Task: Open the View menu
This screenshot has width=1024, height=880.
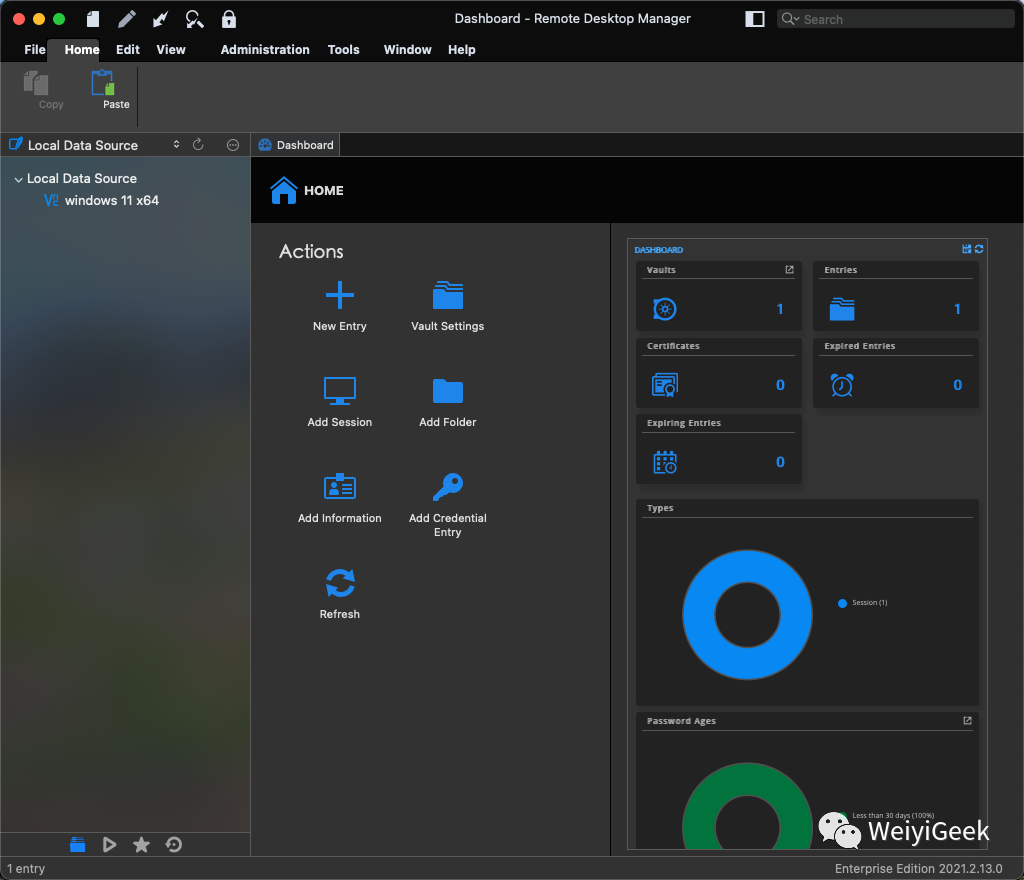Action: pos(170,50)
